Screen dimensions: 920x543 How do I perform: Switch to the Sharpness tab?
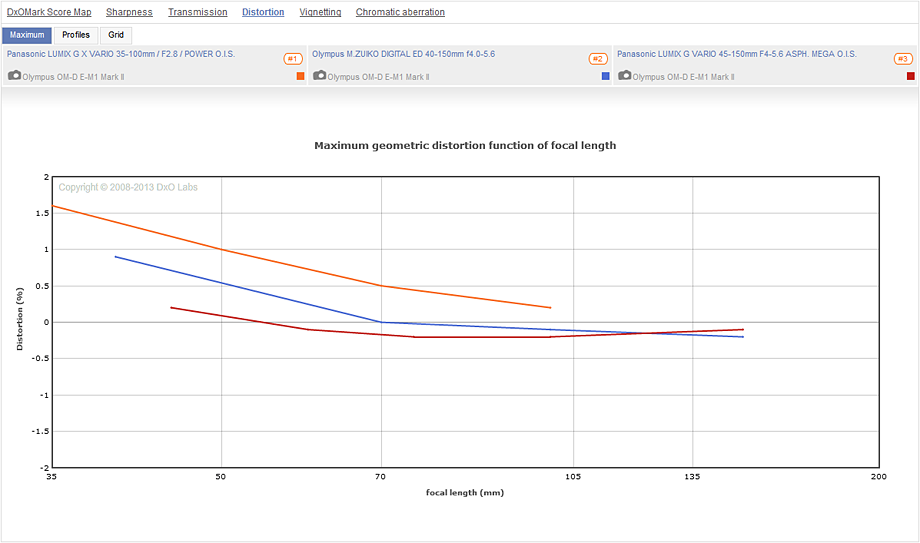pos(129,12)
